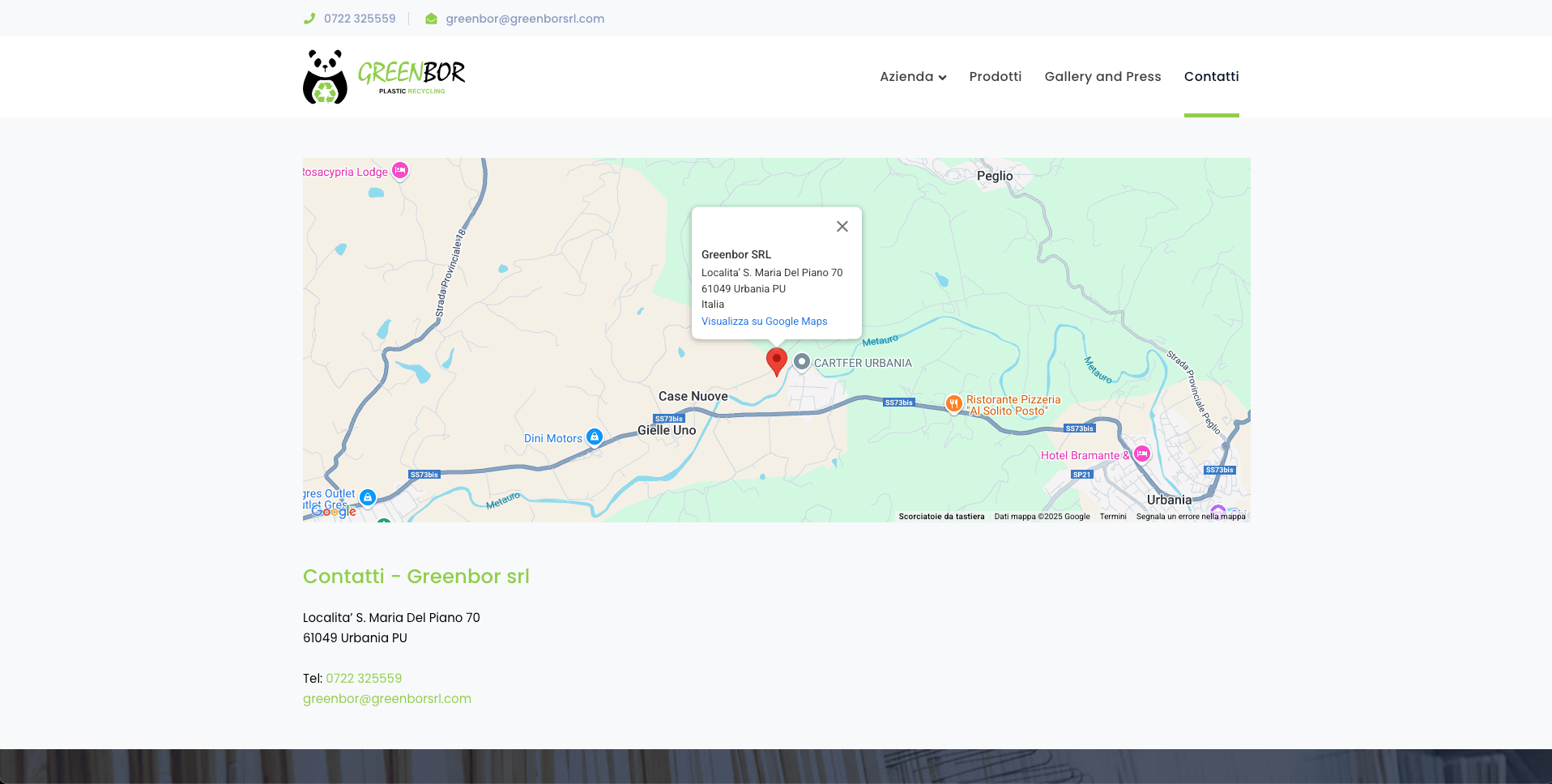The image size is (1552, 784).
Task: Click the envelope email icon in the top bar
Action: pos(431,19)
